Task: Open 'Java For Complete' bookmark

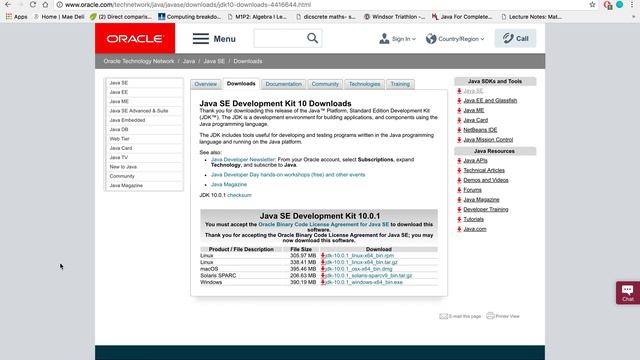Action: point(462,17)
